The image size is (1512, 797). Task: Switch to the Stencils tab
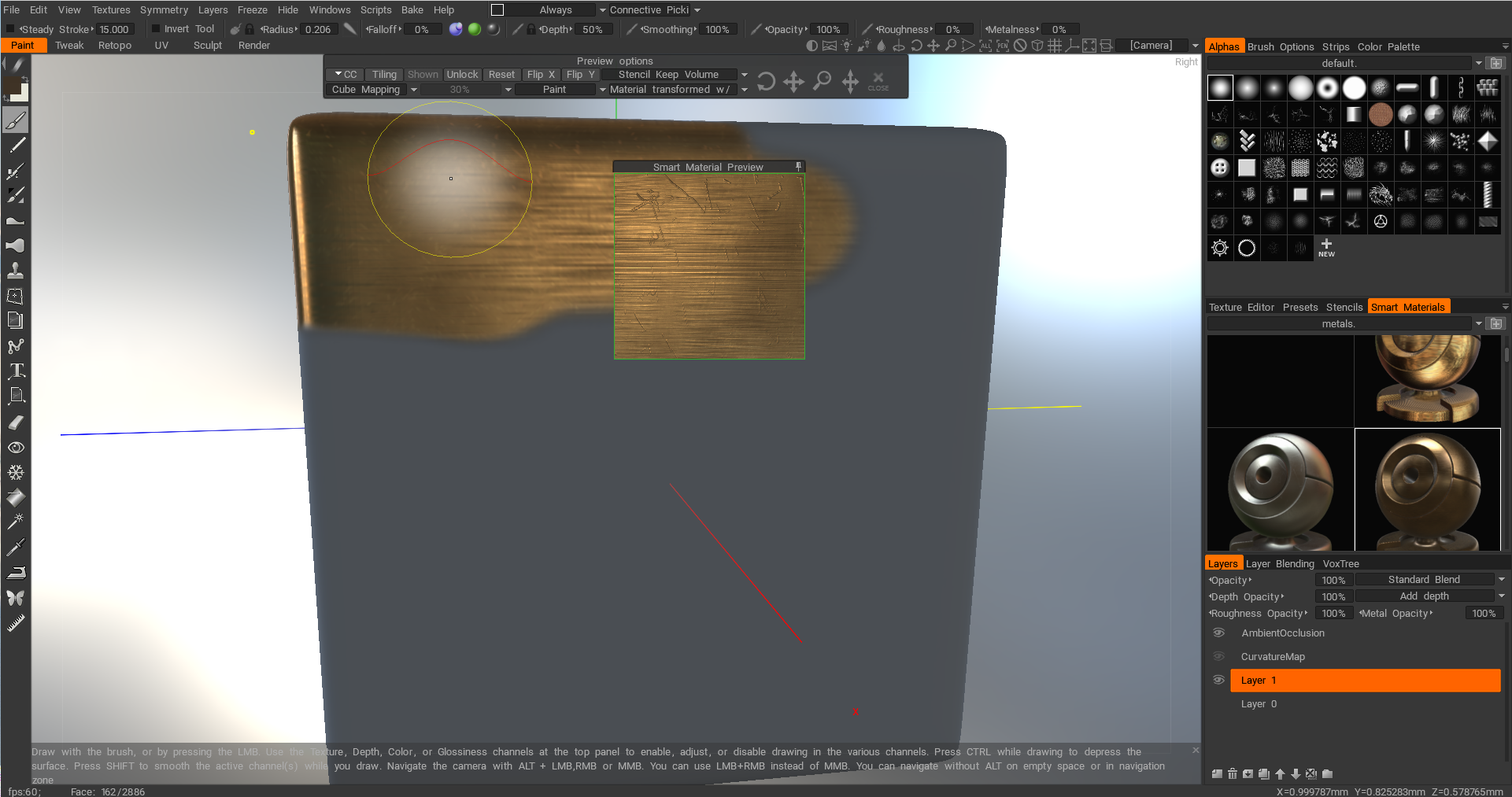coord(1344,307)
